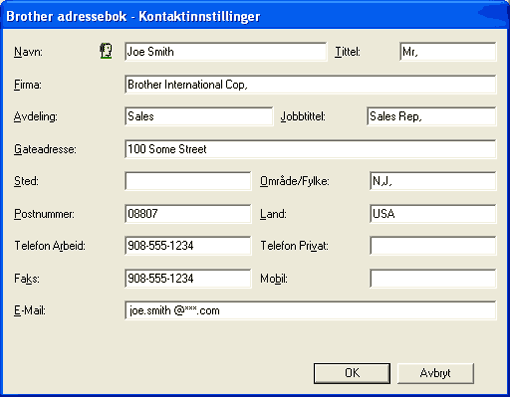This screenshot has height=397, width=510.
Task: Click the Gateadresse: label
Action: (x=45, y=149)
